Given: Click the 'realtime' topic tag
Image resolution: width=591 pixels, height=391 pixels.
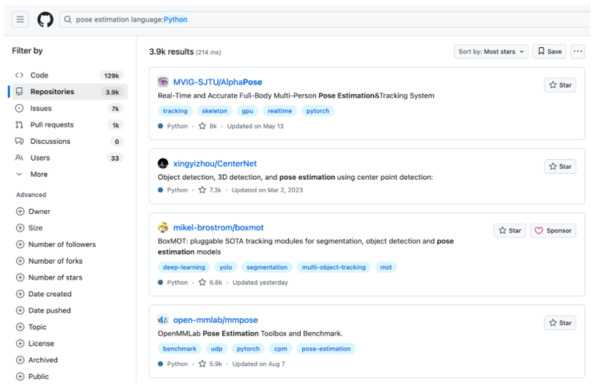Looking at the screenshot, I should tap(280, 111).
